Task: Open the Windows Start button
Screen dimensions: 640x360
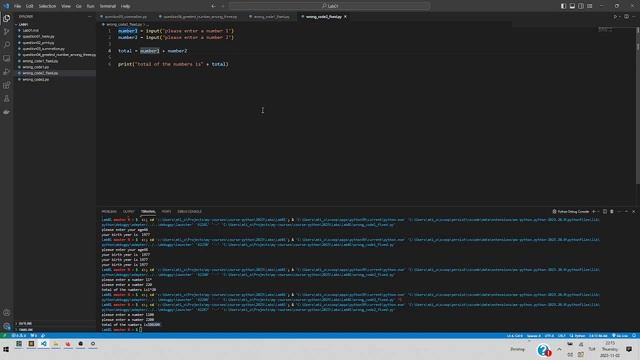Action: pyautogui.click(x=6, y=349)
